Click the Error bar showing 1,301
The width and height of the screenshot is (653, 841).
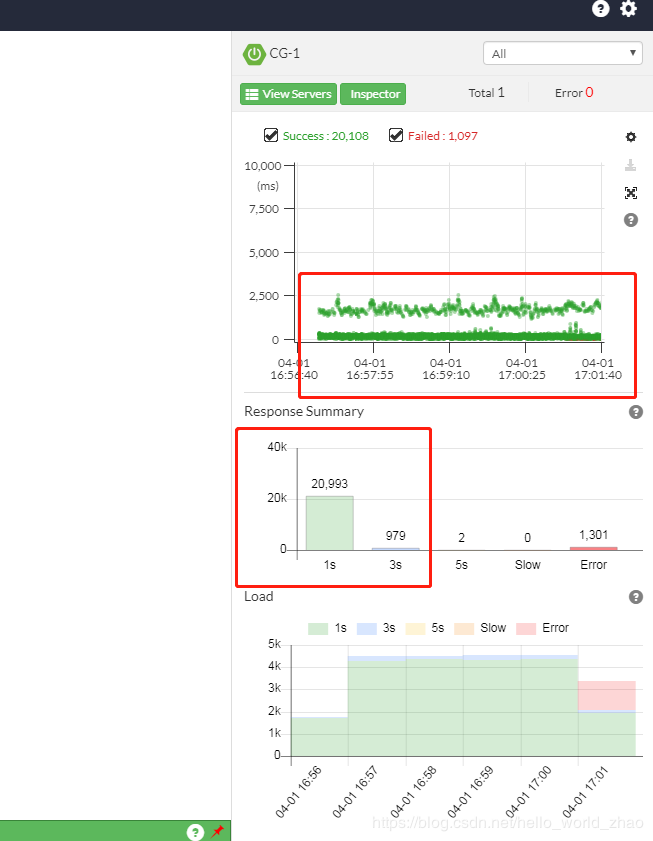pos(593,548)
